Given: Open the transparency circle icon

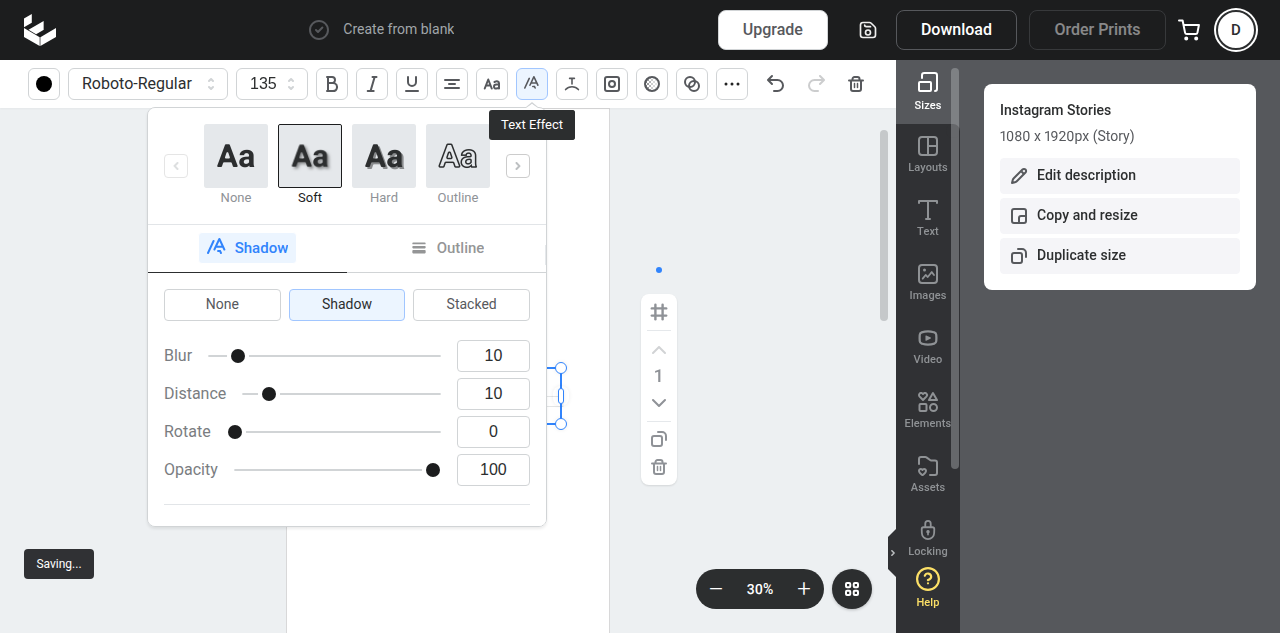Looking at the screenshot, I should (652, 84).
